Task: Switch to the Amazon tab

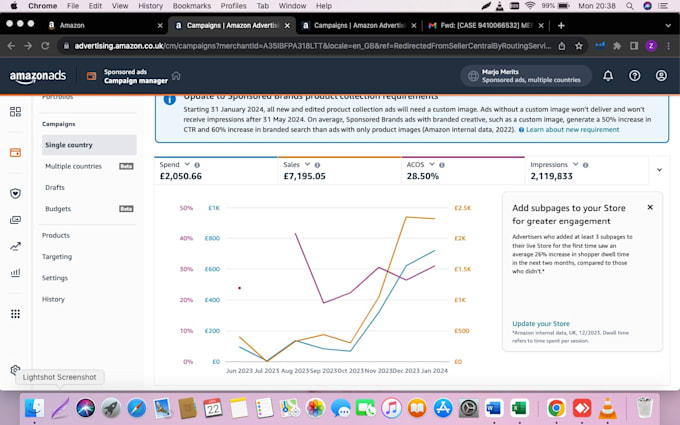Action: click(x=104, y=26)
